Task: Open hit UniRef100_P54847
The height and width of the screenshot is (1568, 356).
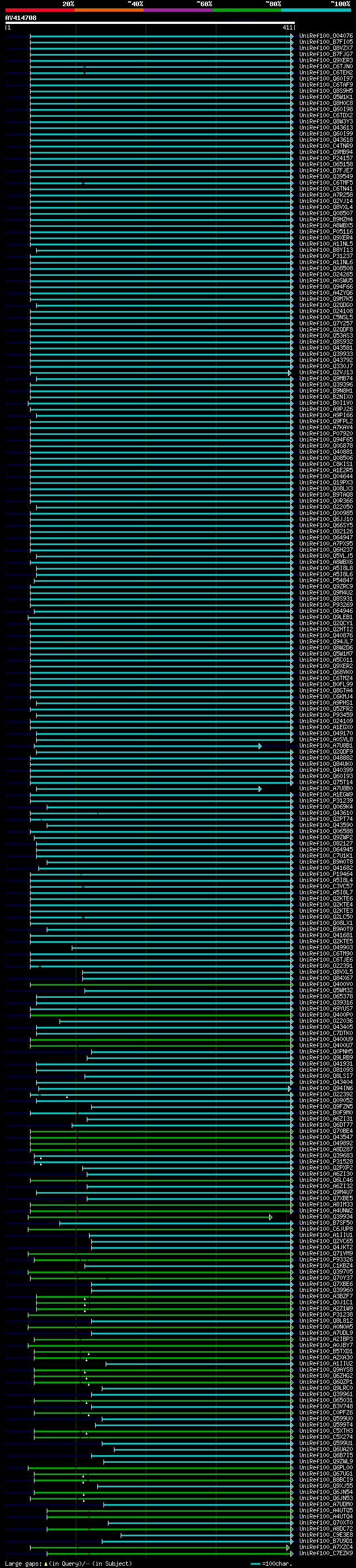Action: [325, 581]
